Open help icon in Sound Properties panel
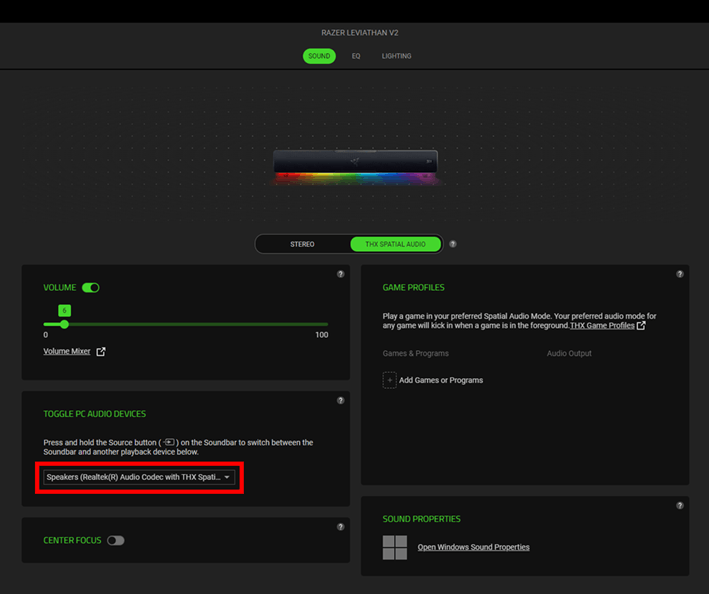Image resolution: width=709 pixels, height=594 pixels. tap(680, 505)
